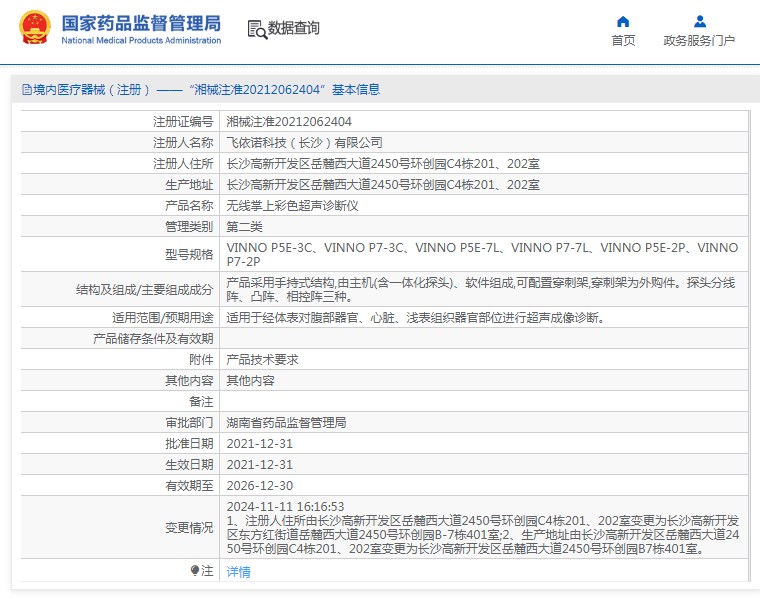Click the 数据查询 magnifier document icon

[x=256, y=29]
